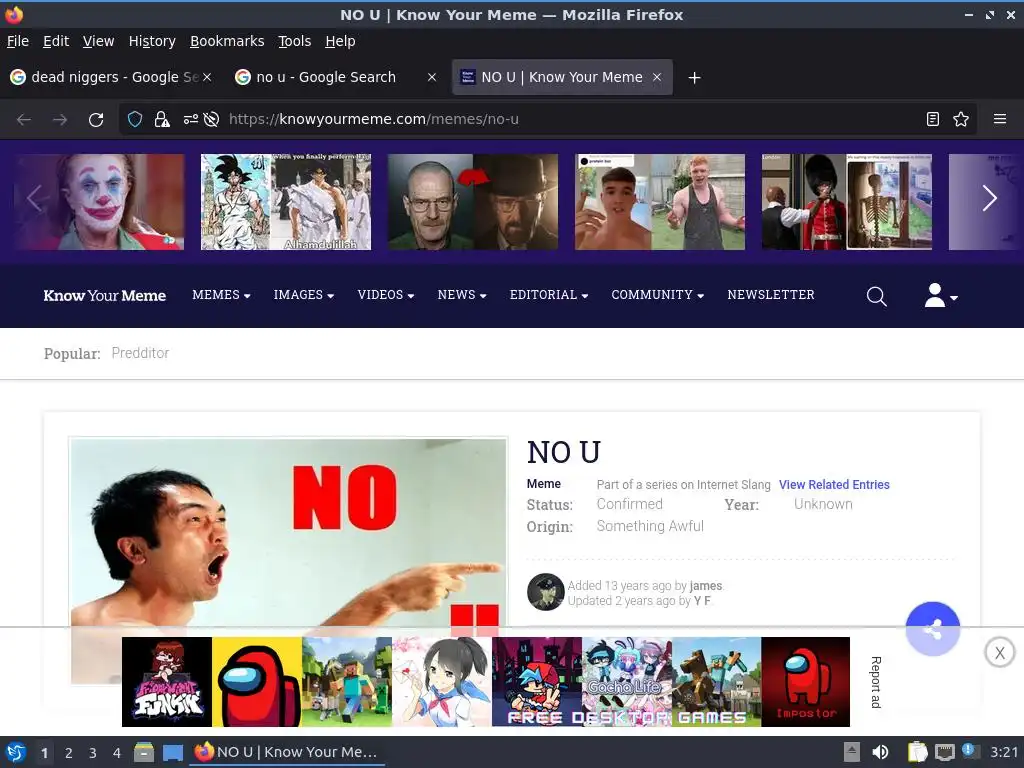Expand the COMMUNITY dropdown menu
Viewport: 1024px width, 768px height.
pos(658,295)
